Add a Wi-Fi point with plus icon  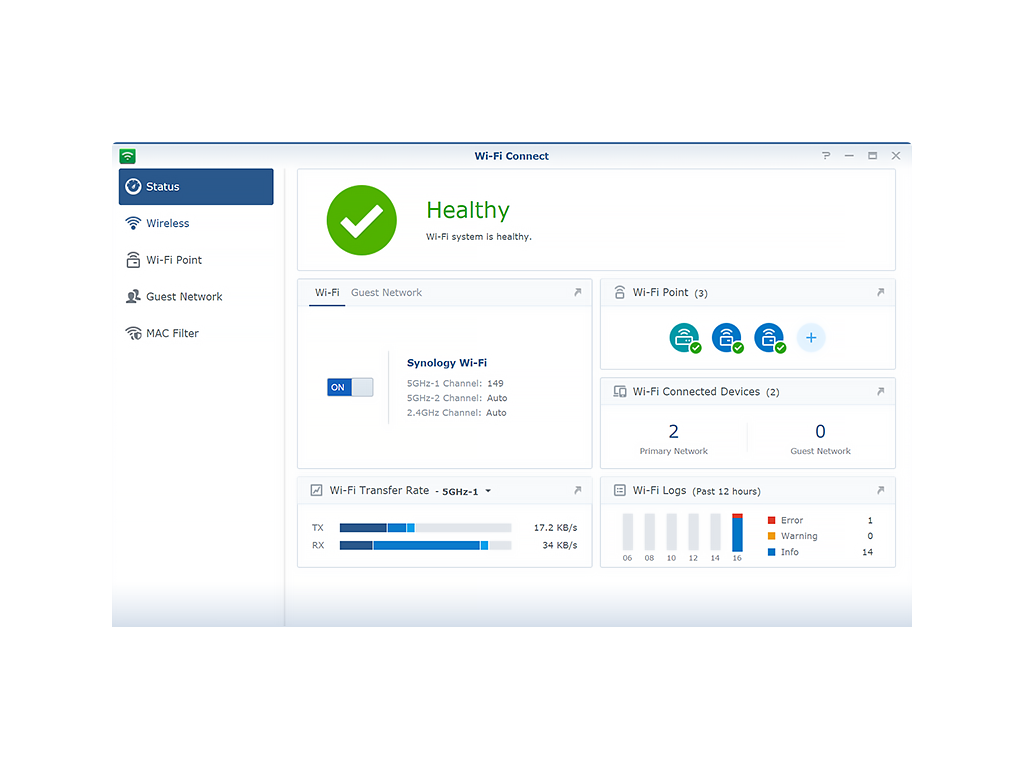[811, 338]
